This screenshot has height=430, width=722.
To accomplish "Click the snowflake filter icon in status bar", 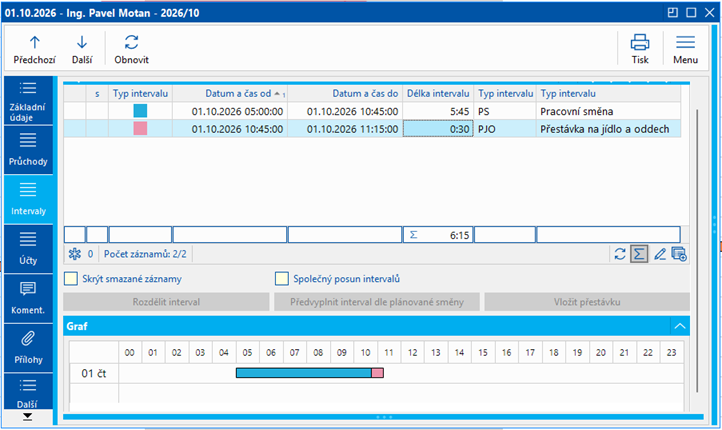I will tap(75, 254).
